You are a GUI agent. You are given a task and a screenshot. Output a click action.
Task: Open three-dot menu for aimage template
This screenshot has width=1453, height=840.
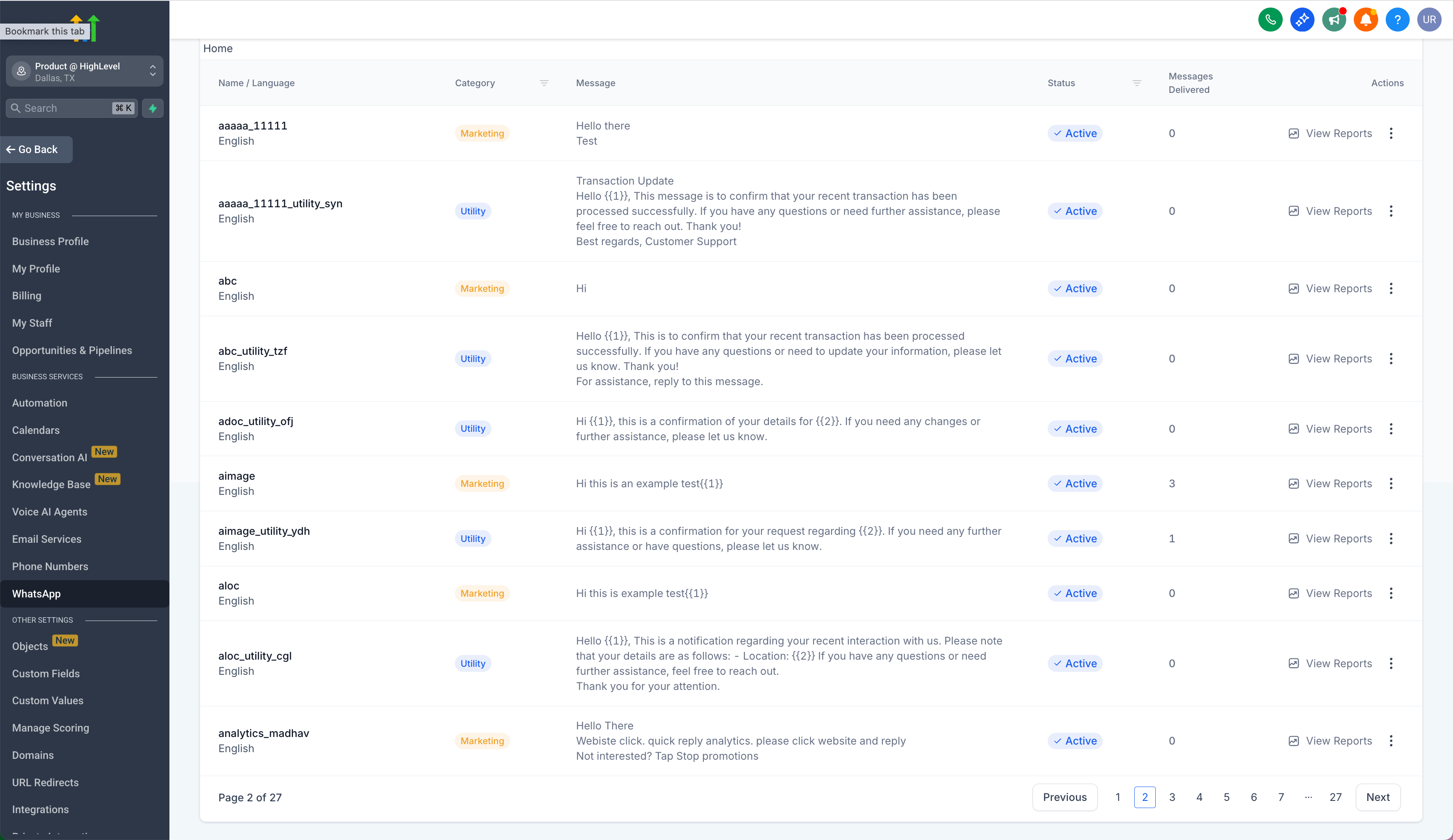tap(1391, 484)
